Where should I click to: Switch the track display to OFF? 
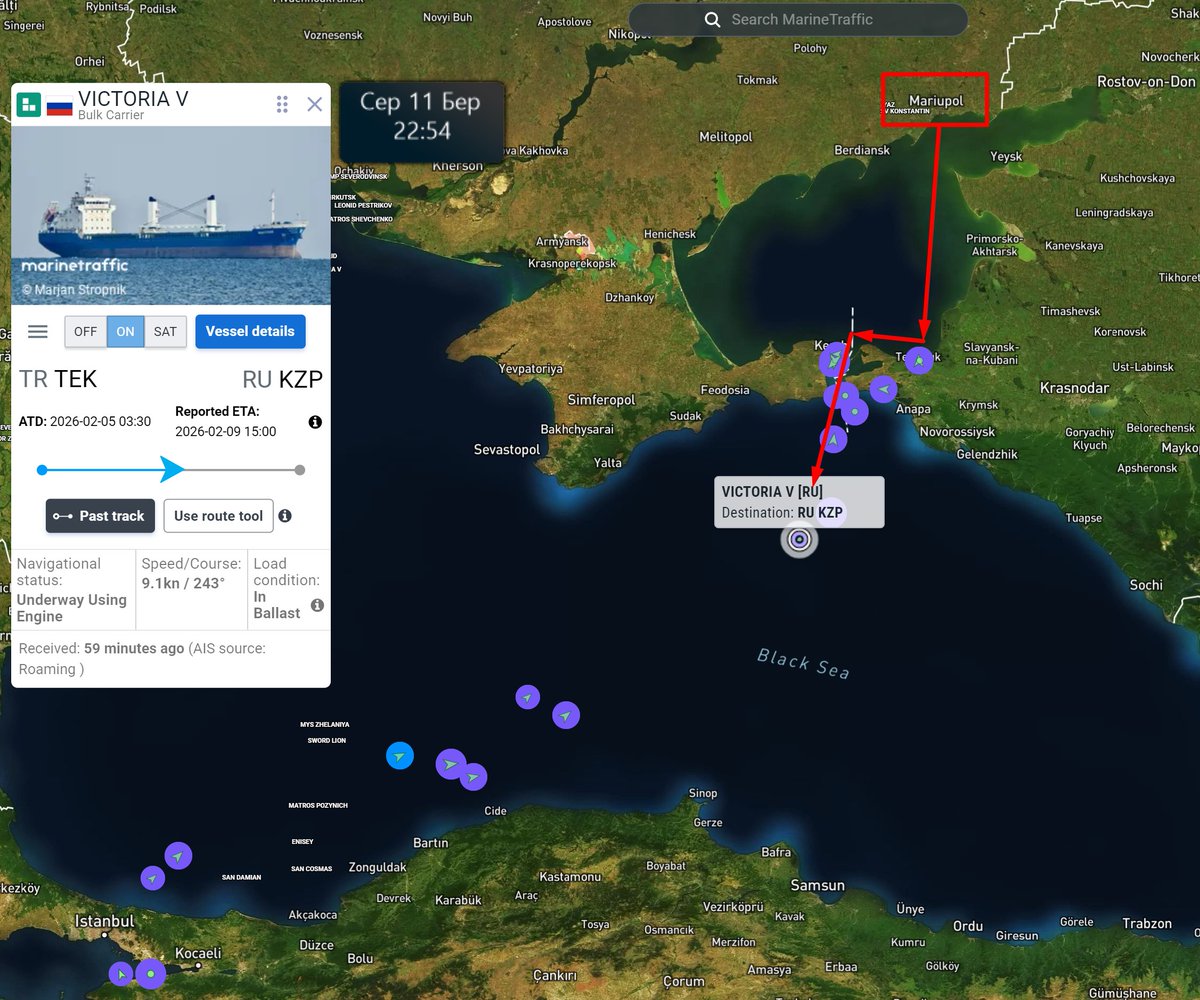(x=86, y=332)
